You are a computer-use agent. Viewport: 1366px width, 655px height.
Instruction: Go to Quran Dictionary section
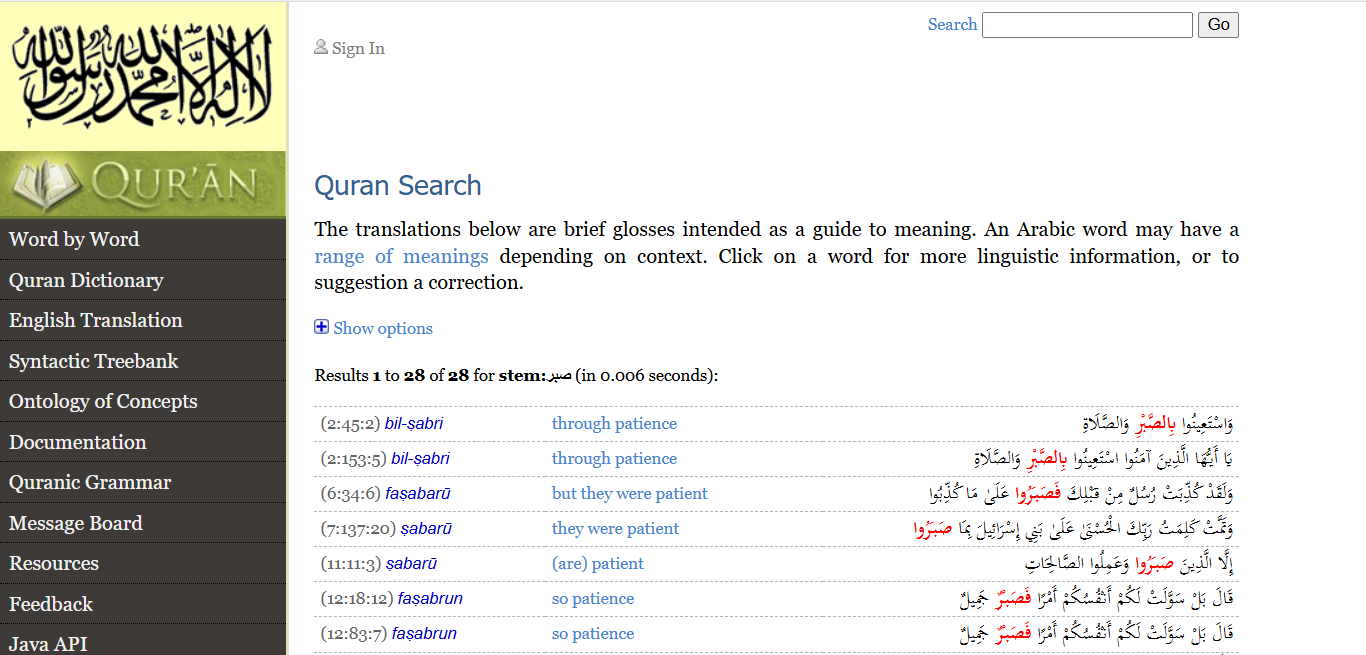[86, 280]
